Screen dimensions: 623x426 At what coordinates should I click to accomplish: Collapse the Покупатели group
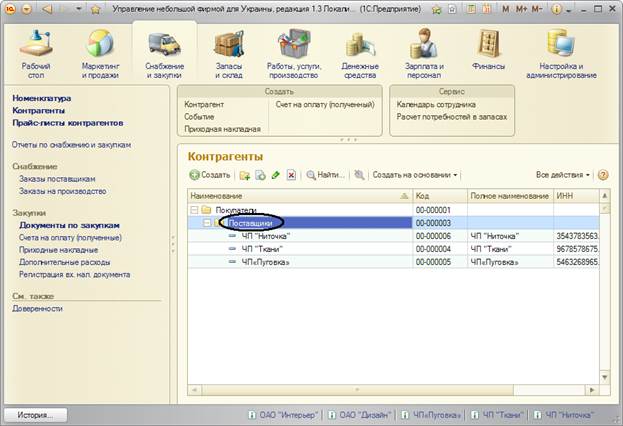[194, 210]
